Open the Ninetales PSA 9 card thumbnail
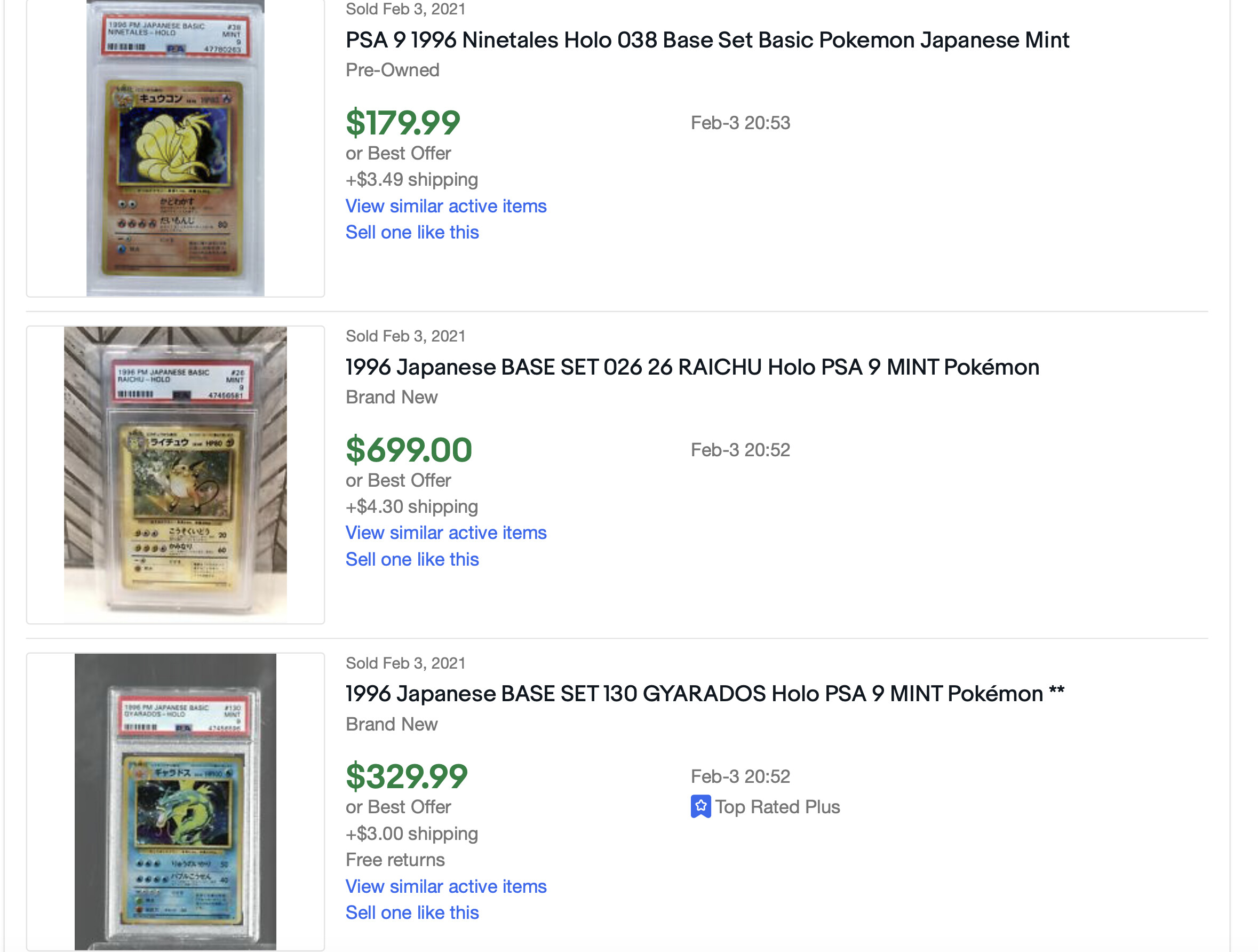 tap(175, 148)
